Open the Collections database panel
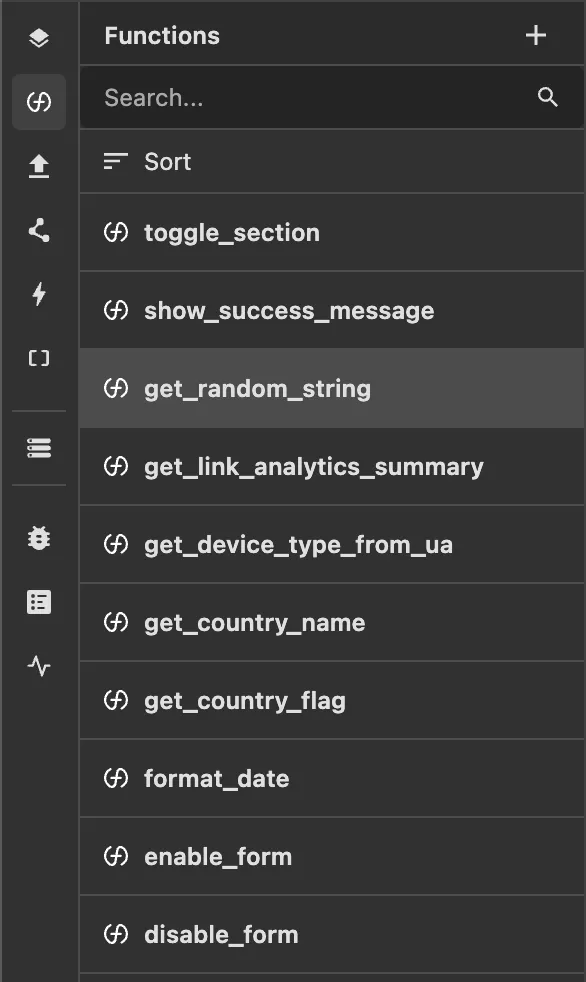Screen dimensions: 586x982 pos(39,447)
